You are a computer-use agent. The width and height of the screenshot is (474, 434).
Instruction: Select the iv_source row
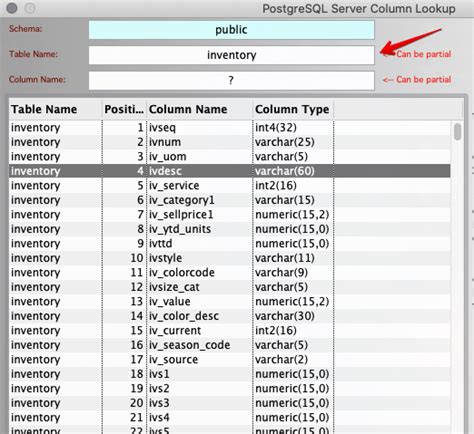click(229, 359)
